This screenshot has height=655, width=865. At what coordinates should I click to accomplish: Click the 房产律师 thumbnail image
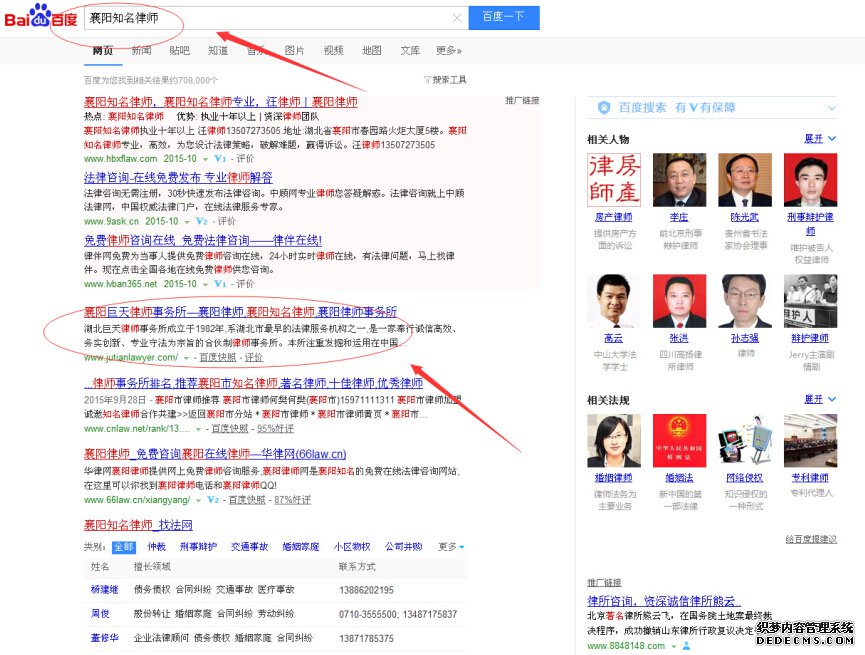pyautogui.click(x=614, y=180)
